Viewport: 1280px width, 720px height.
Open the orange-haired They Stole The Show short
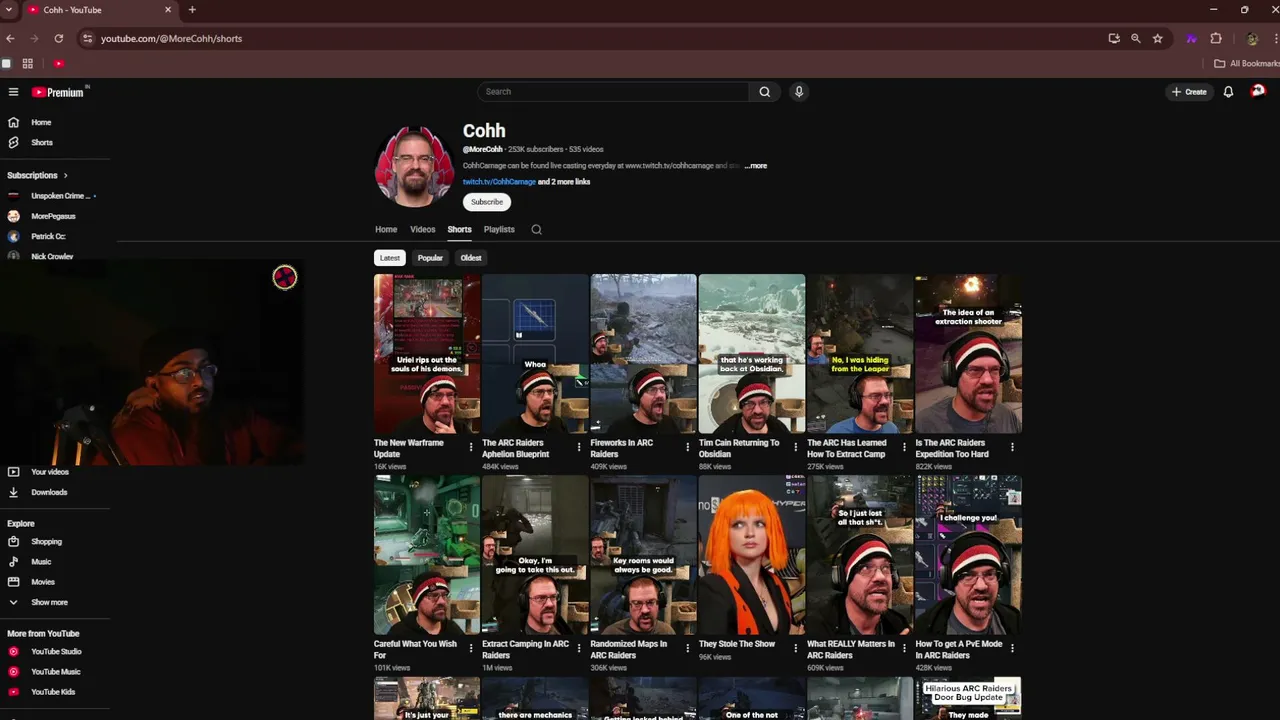(752, 555)
